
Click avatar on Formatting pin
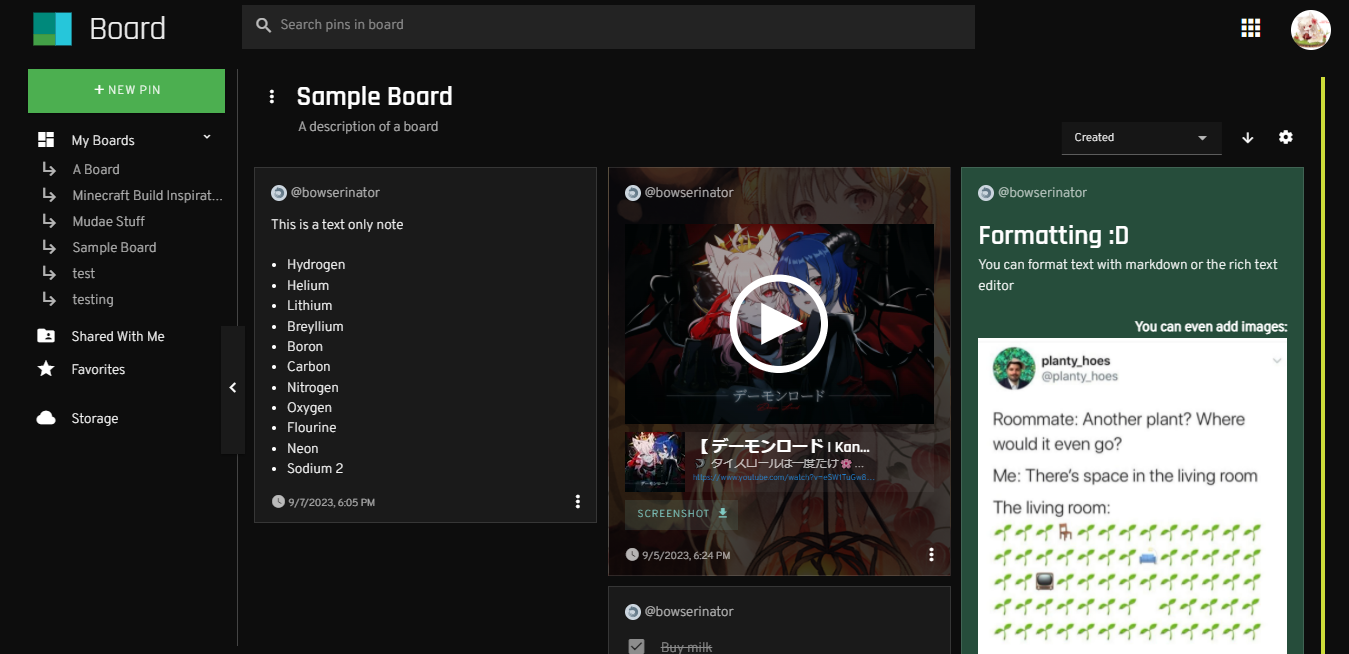click(986, 193)
